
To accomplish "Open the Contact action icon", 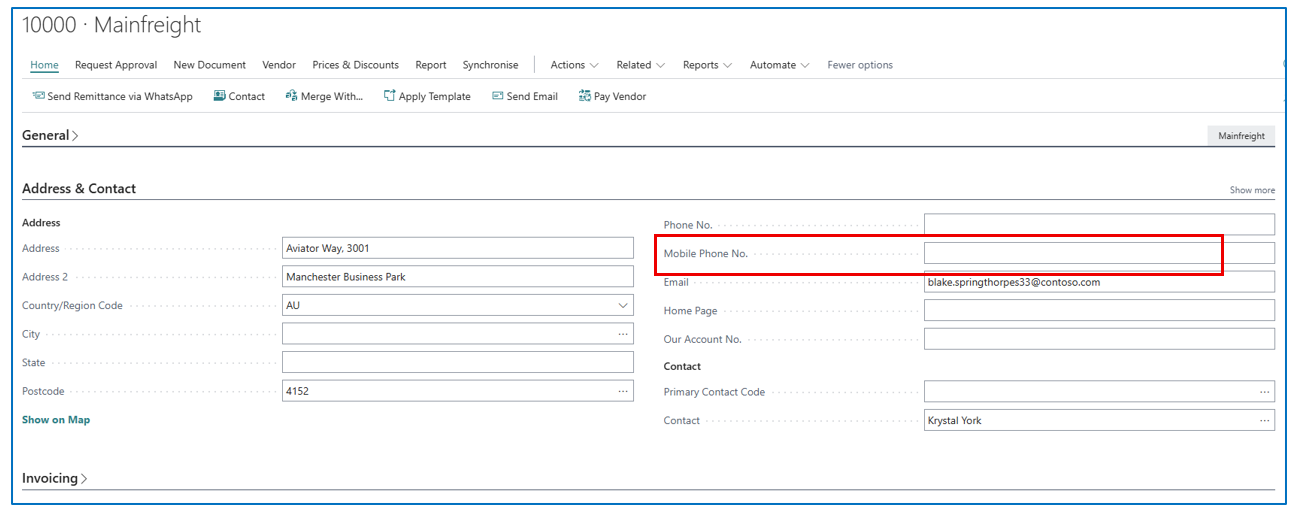I will (219, 97).
